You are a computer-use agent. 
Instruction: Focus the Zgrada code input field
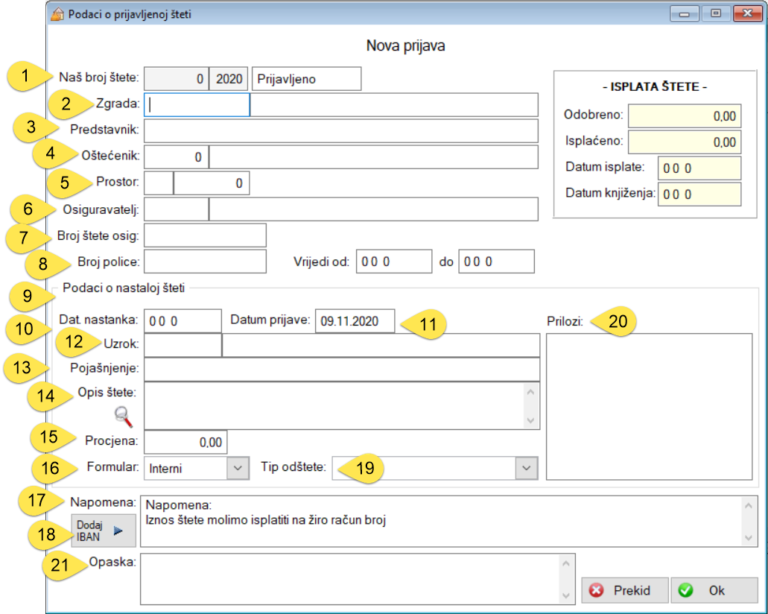[197, 104]
